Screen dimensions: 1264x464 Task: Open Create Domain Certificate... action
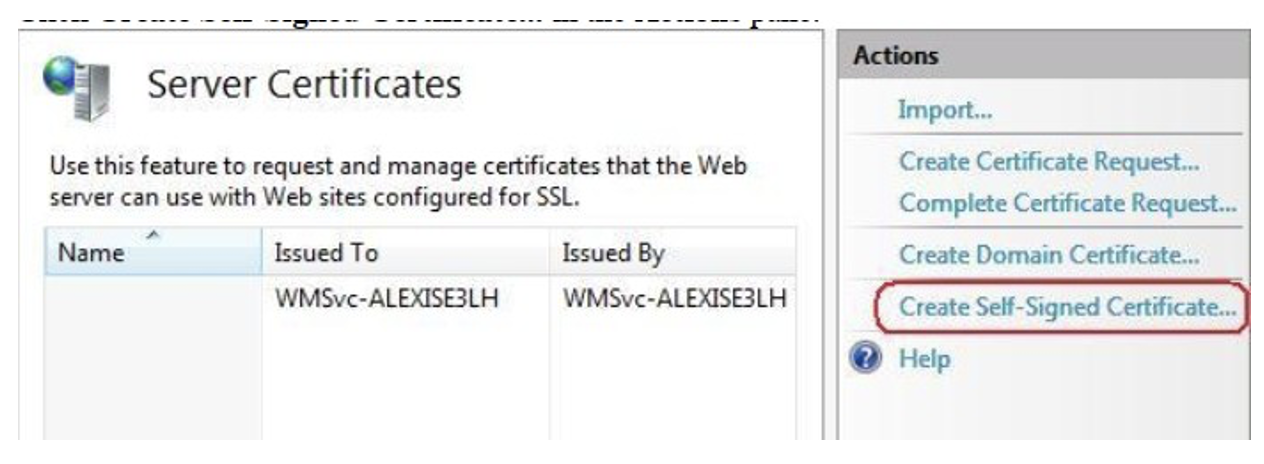1049,255
